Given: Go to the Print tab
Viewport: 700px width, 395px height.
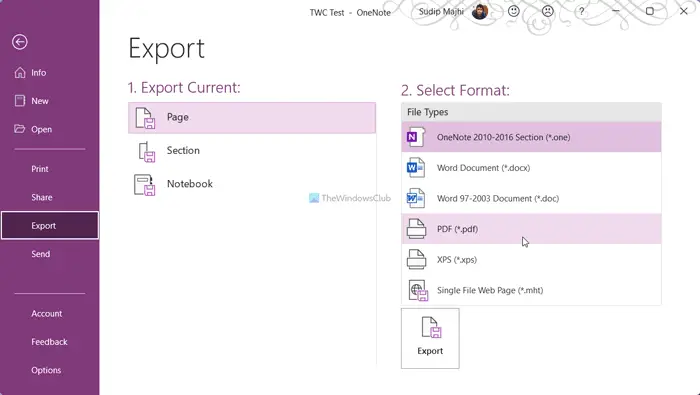Looking at the screenshot, I should point(50,169).
